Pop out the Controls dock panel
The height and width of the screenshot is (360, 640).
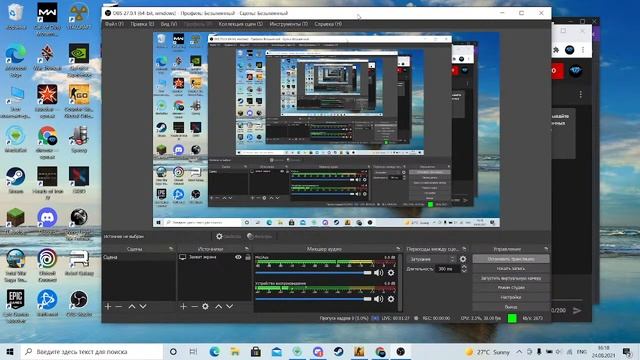click(x=546, y=249)
